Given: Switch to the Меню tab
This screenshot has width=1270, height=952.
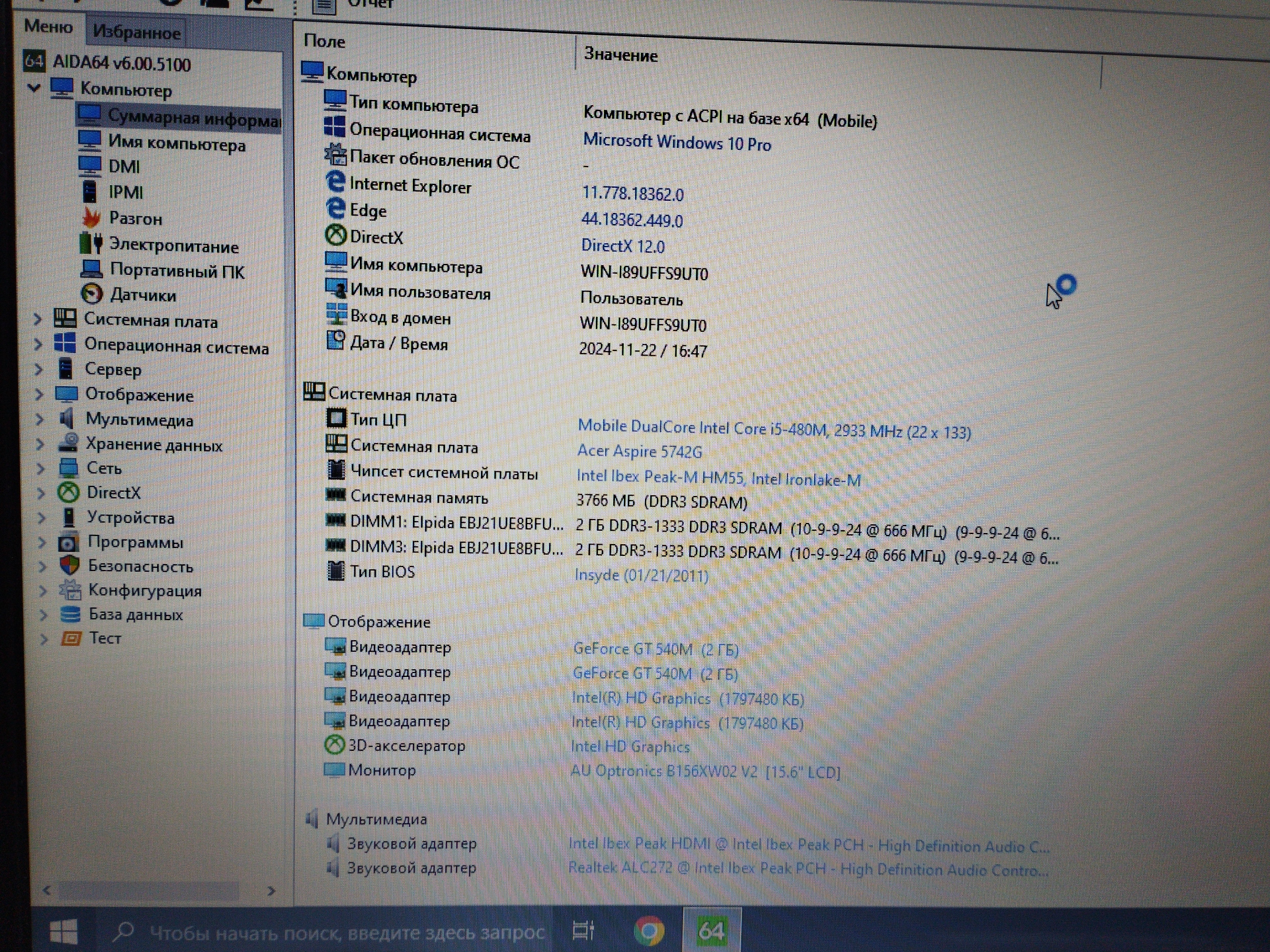Looking at the screenshot, I should pyautogui.click(x=48, y=26).
